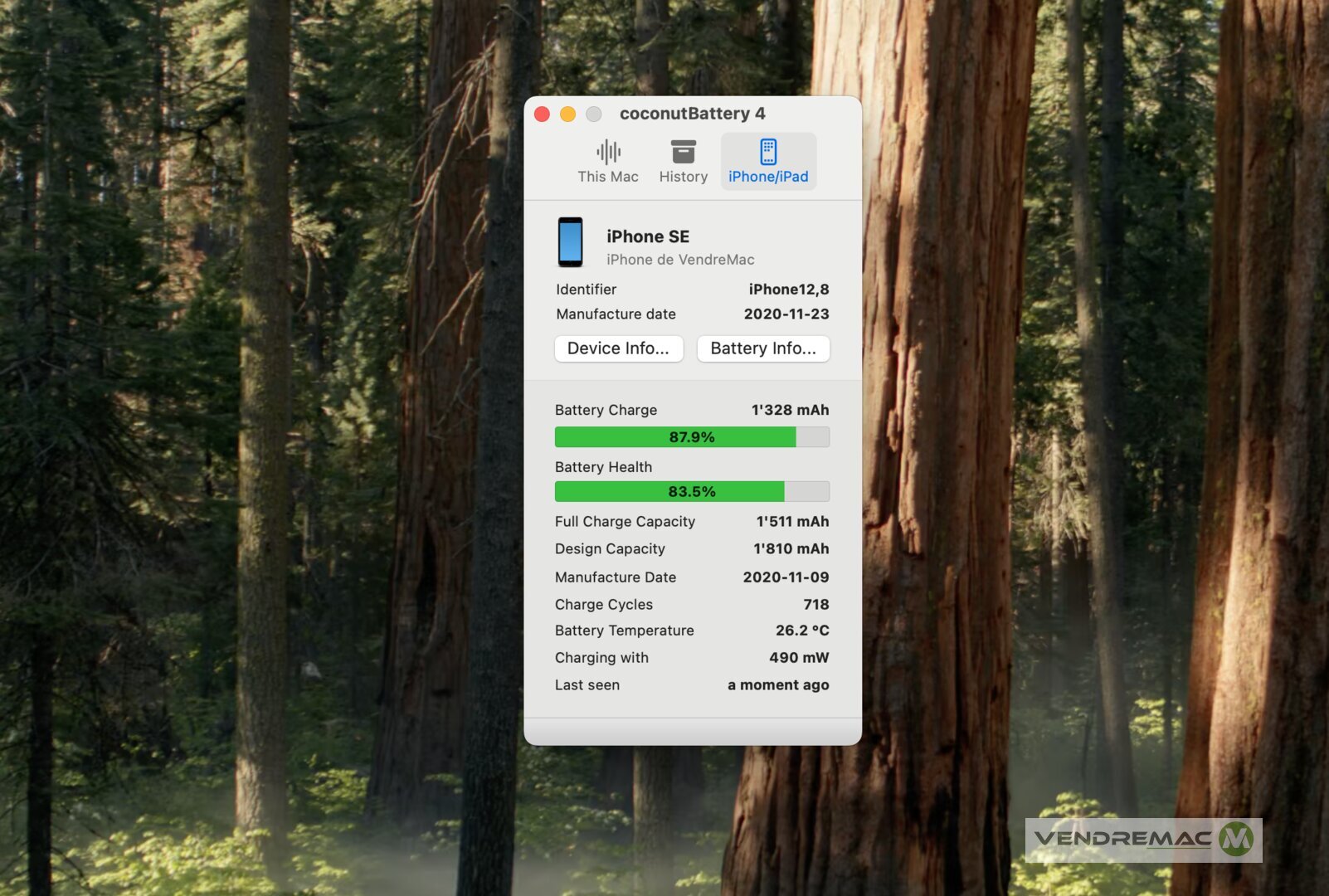Click the Battery Charge 87.9% bar
Image resolution: width=1329 pixels, height=896 pixels.
(x=691, y=437)
